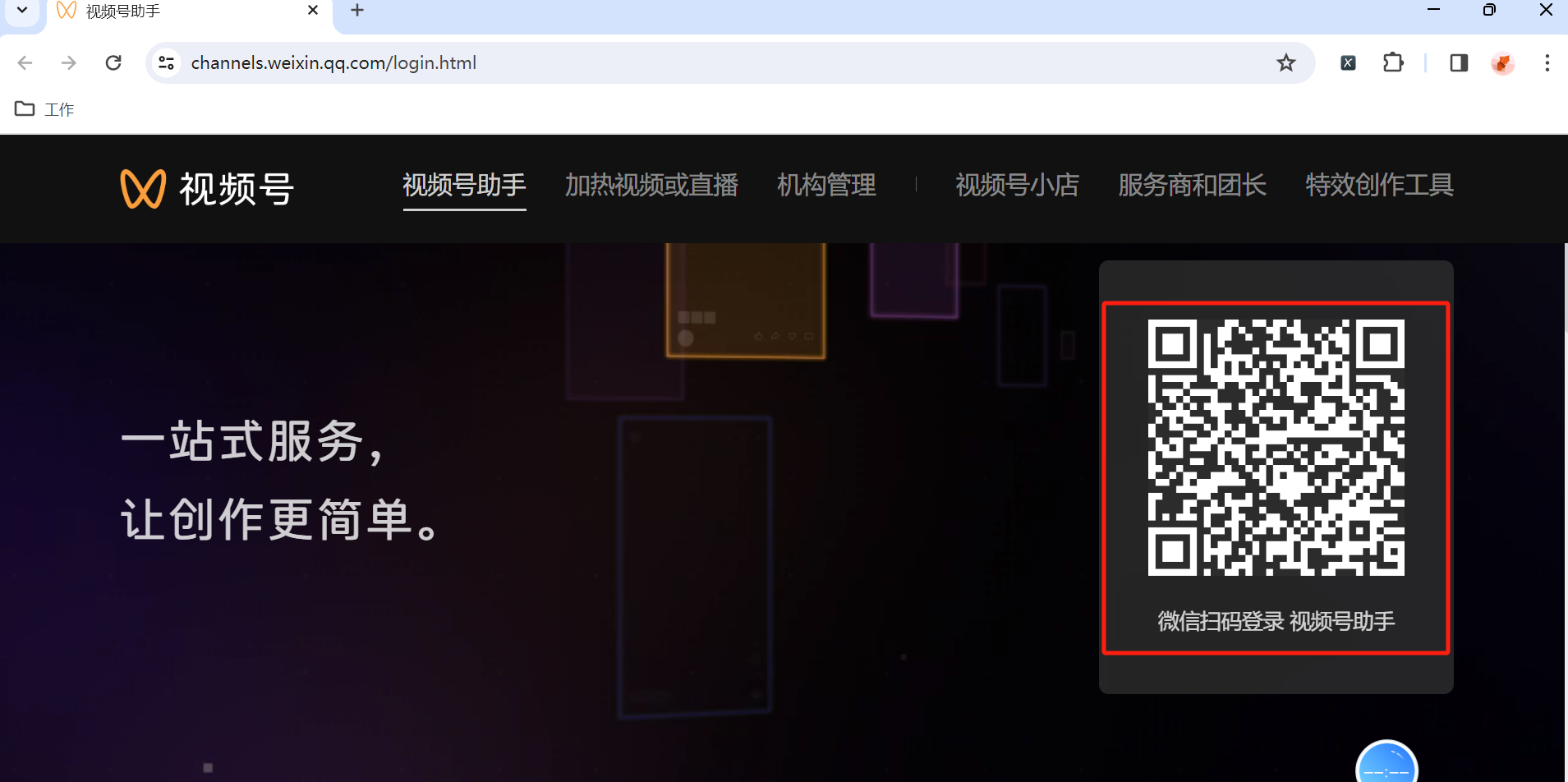This screenshot has height=782, width=1568.
Task: Reload the page with the refresh icon
Action: [x=113, y=63]
